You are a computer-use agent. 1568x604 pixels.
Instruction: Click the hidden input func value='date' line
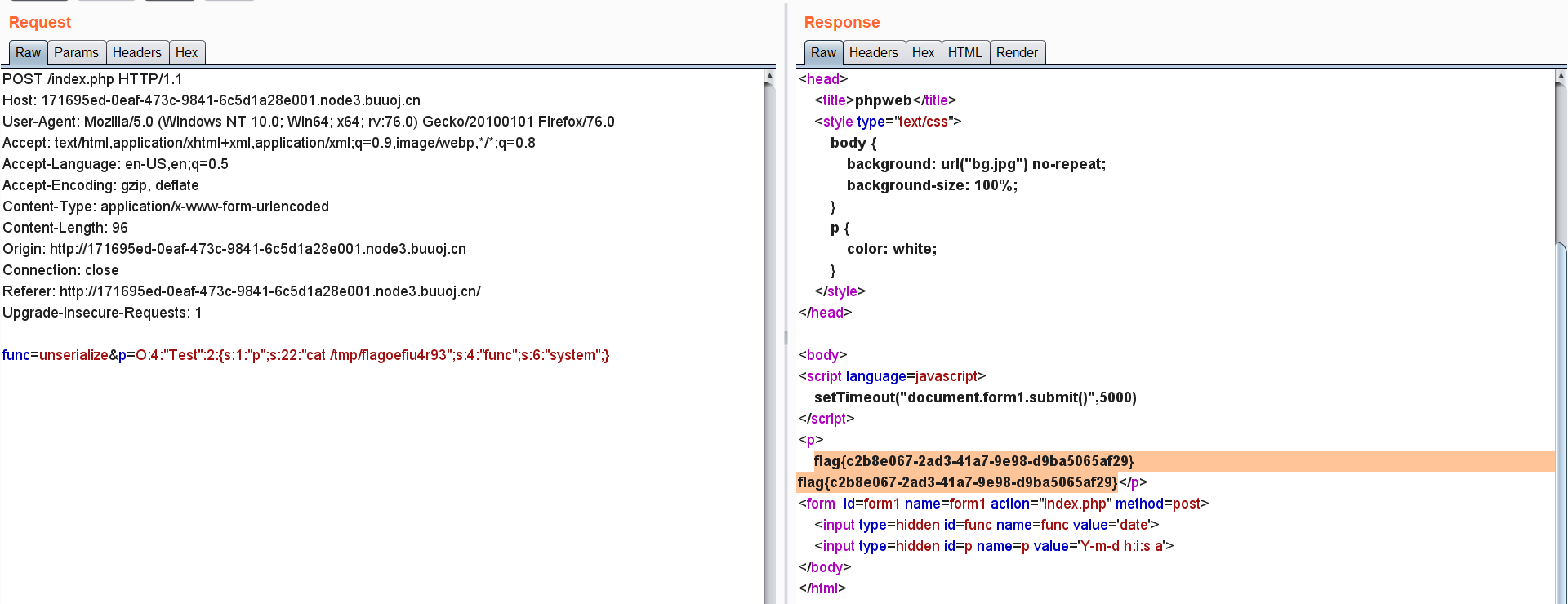[987, 525]
